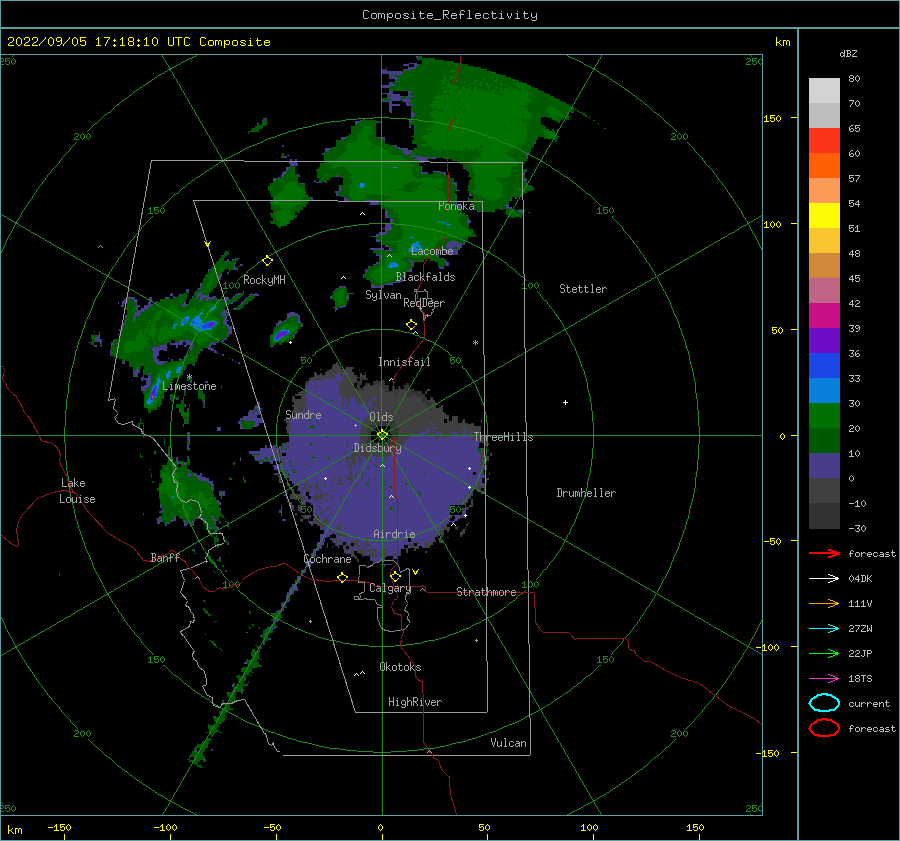Click the Lacombe city label
This screenshot has height=841, width=900.
pyautogui.click(x=432, y=251)
